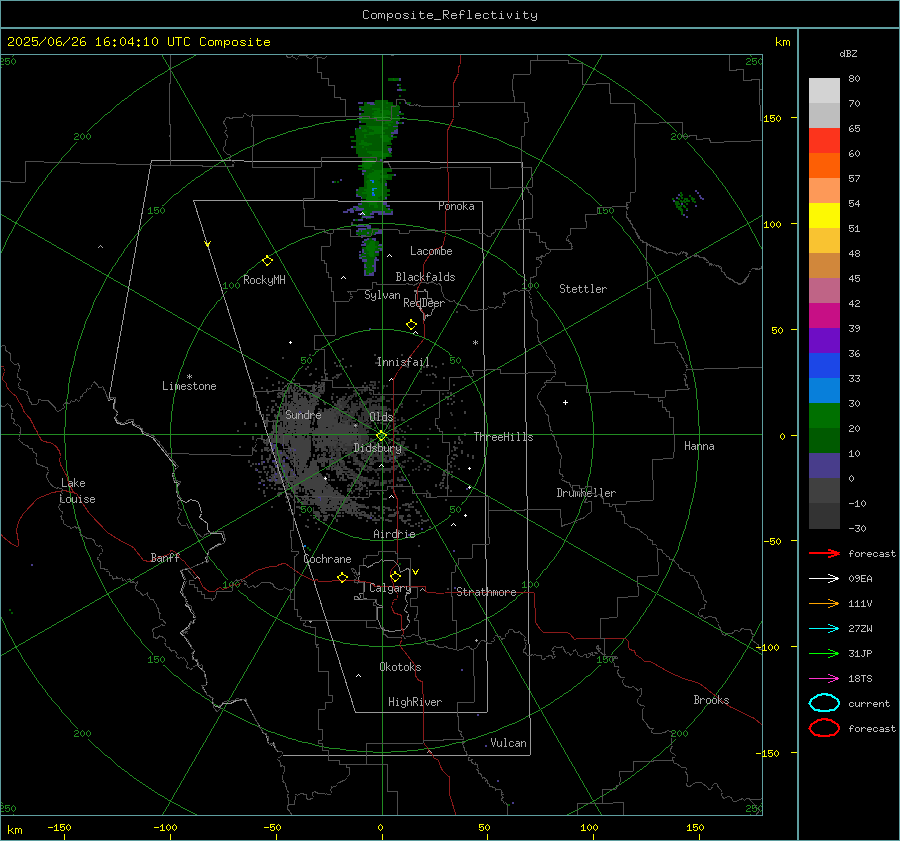Click the Okotoks town label
The width and height of the screenshot is (900, 841).
pos(400,667)
